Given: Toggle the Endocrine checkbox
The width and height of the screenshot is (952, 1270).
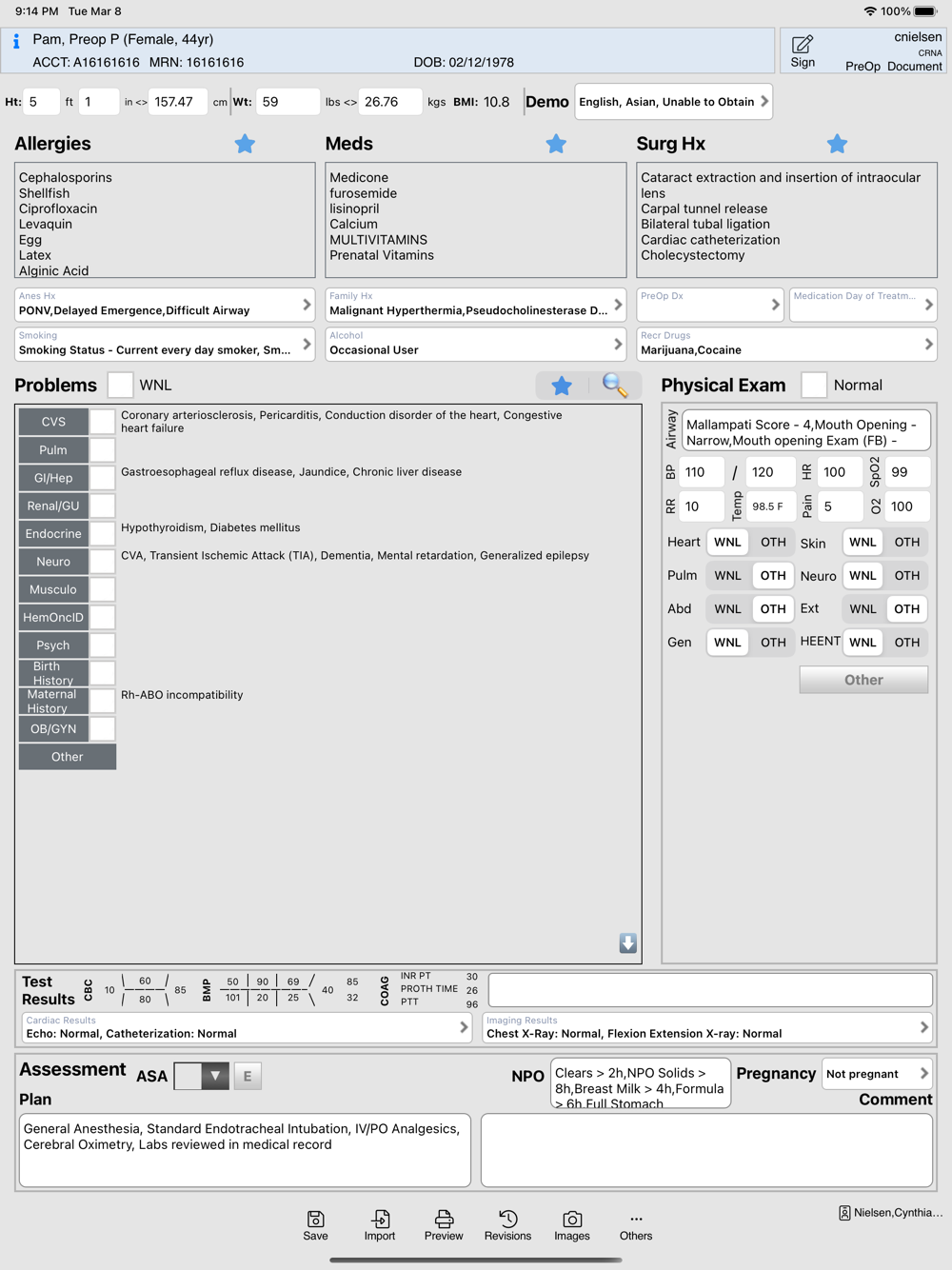Looking at the screenshot, I should click(103, 533).
